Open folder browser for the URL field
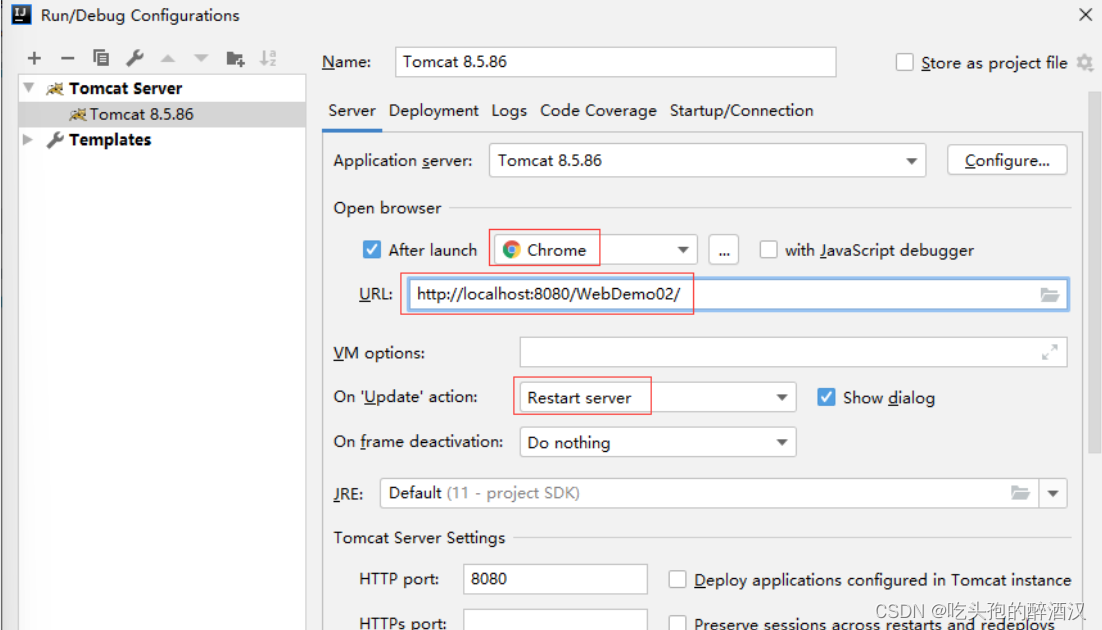1102x630 pixels. pyautogui.click(x=1049, y=294)
